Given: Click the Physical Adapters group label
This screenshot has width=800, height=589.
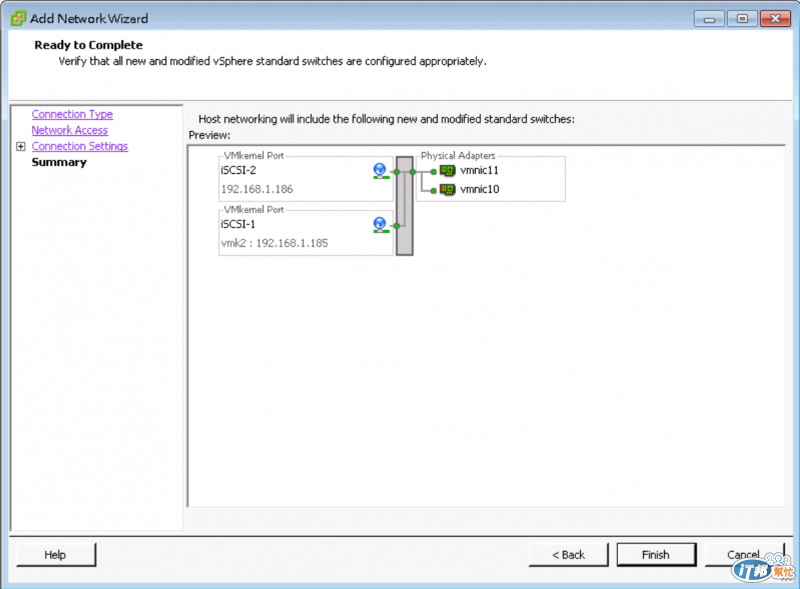Looking at the screenshot, I should [458, 156].
